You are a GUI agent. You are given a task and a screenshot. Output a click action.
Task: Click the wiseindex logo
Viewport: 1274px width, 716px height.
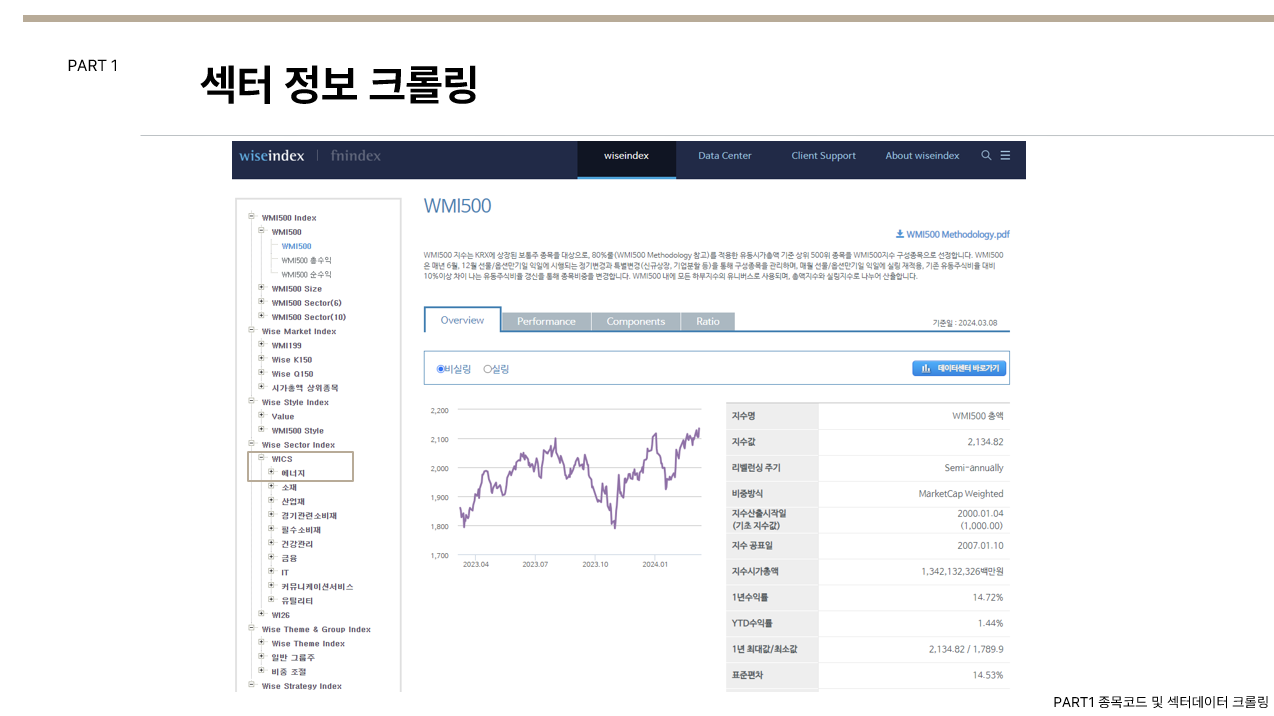(x=272, y=155)
